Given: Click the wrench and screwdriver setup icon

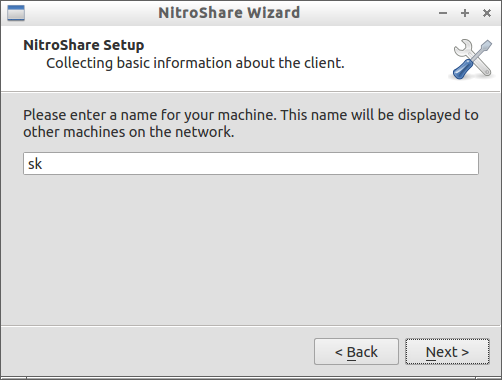Looking at the screenshot, I should click(x=472, y=59).
